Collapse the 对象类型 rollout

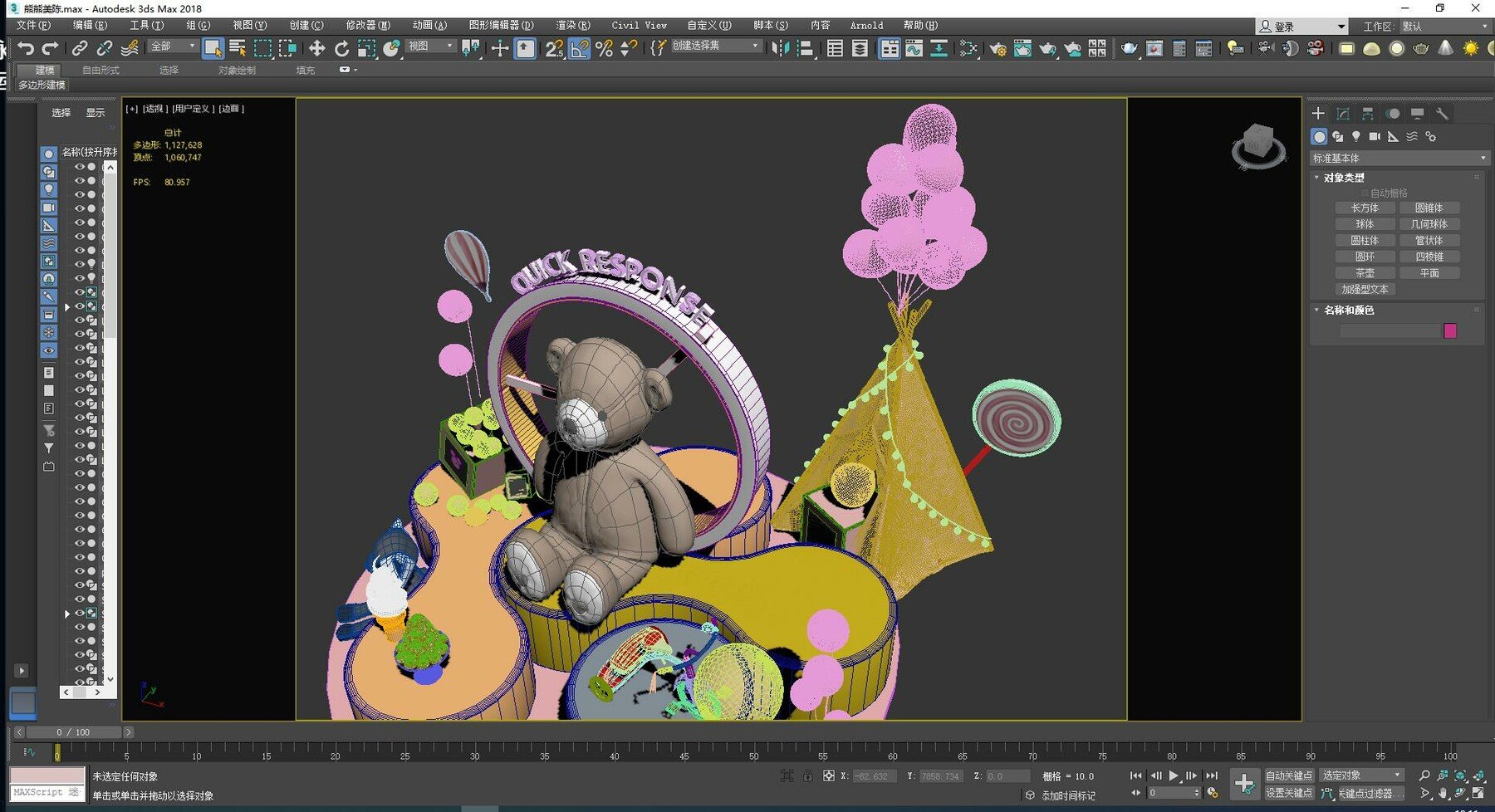tap(1343, 178)
